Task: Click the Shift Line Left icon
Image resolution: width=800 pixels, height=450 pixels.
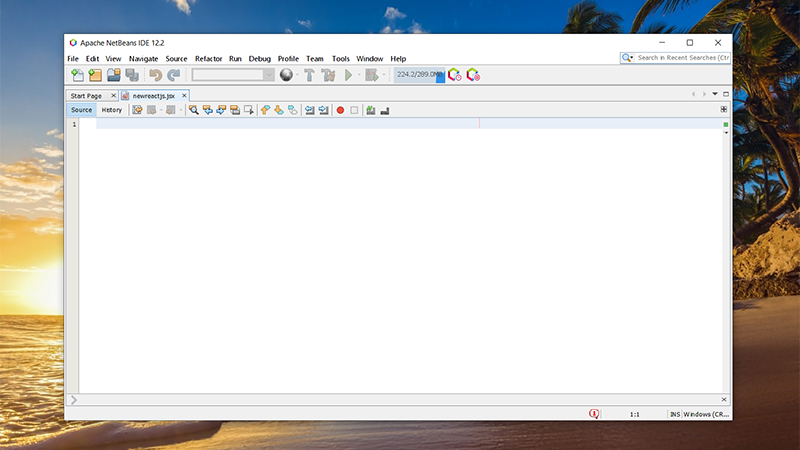Action: tap(310, 110)
